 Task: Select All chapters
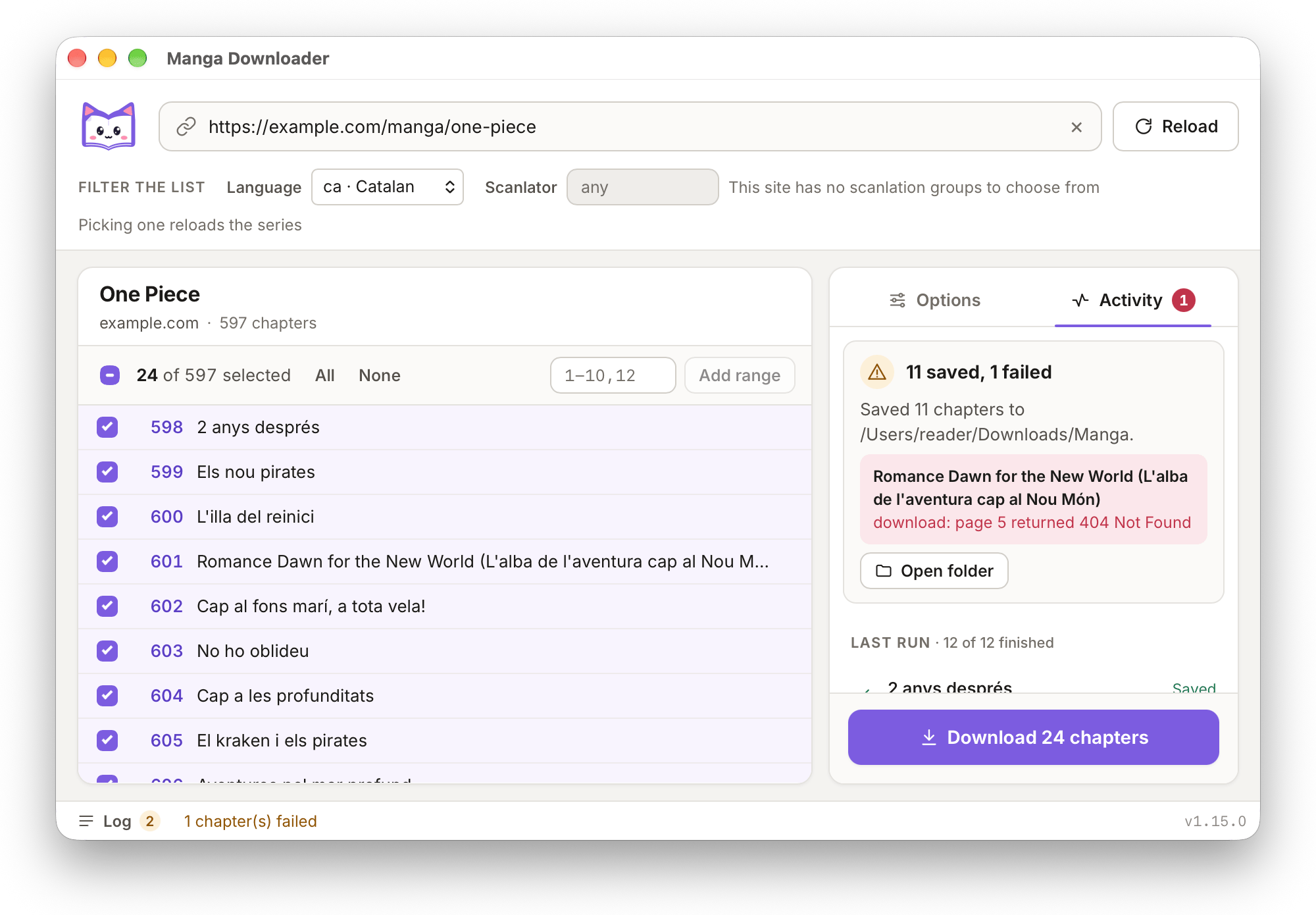(324, 375)
